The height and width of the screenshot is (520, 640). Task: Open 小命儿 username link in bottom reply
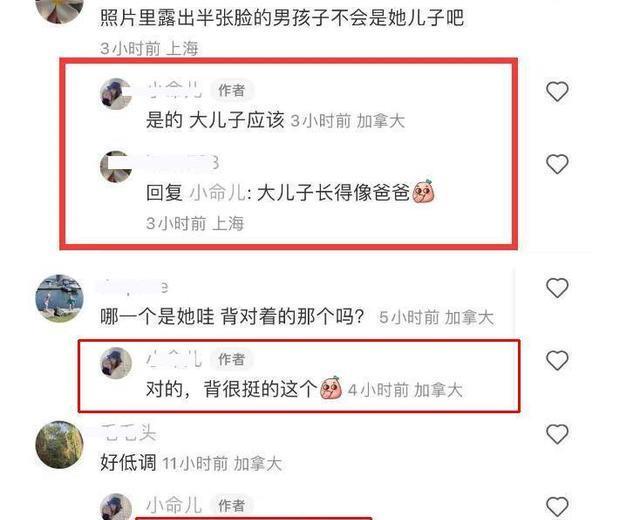(x=174, y=505)
